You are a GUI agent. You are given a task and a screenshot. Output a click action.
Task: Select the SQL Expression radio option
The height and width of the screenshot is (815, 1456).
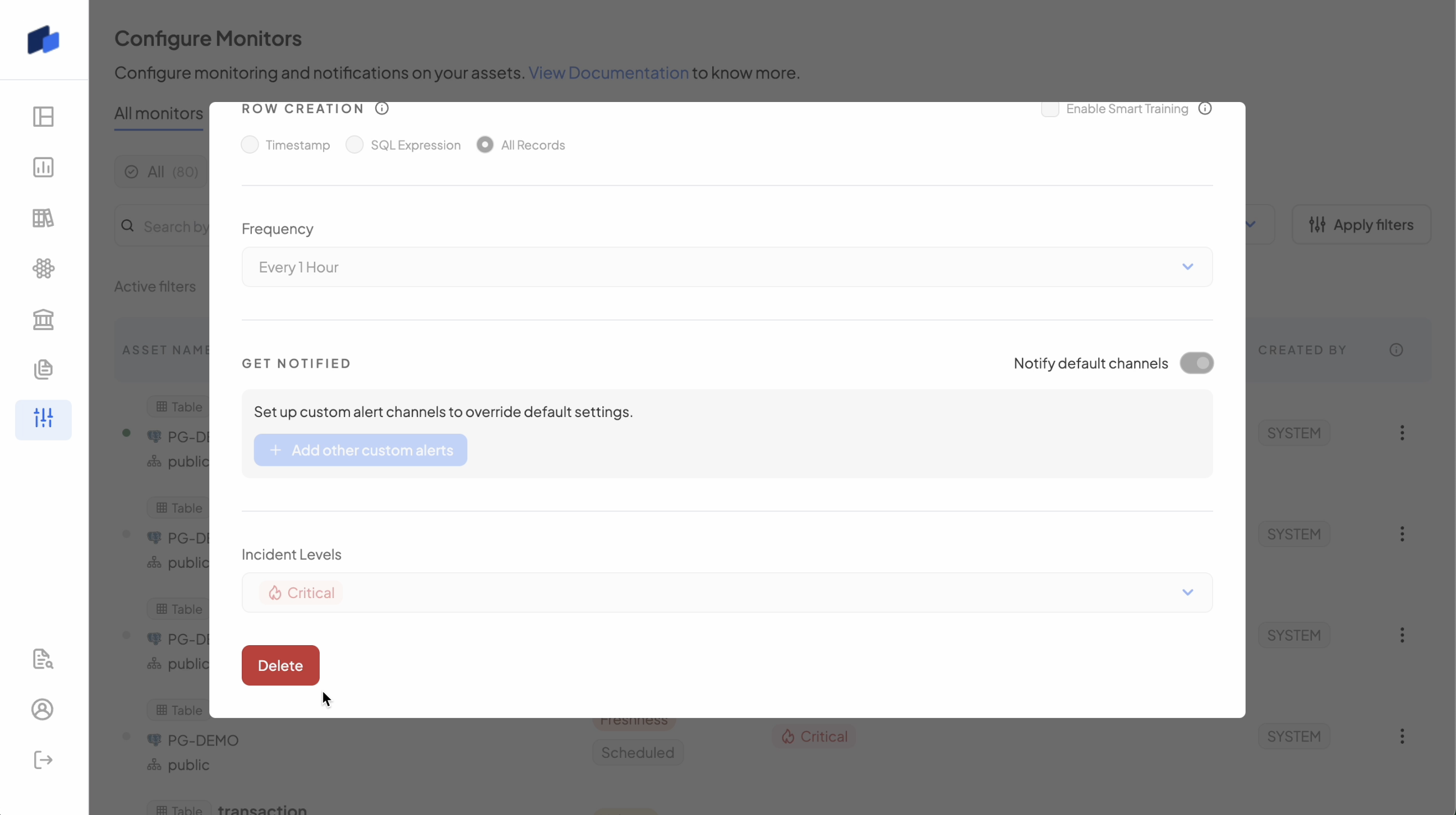tap(354, 145)
